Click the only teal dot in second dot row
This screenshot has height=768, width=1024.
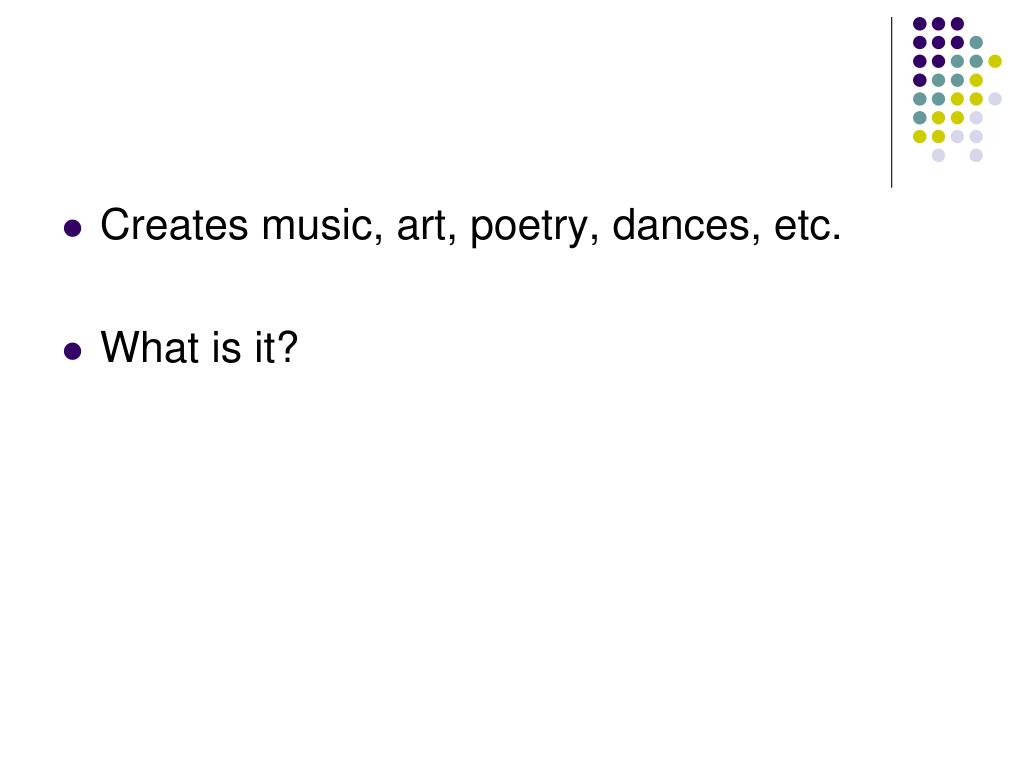click(976, 42)
